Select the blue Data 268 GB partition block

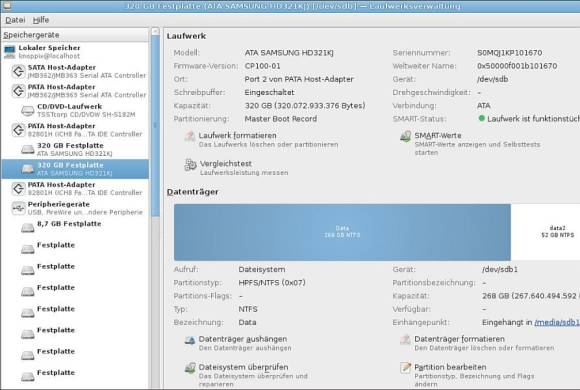(x=342, y=232)
